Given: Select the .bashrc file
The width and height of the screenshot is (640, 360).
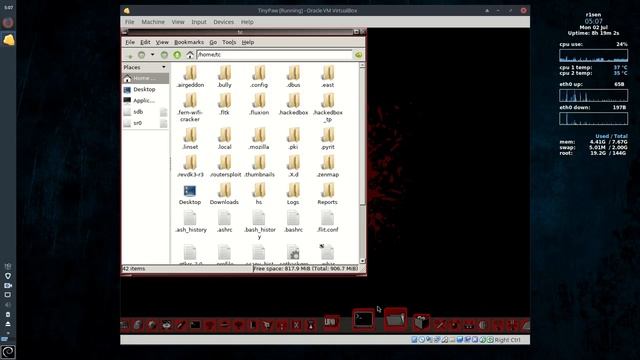Looking at the screenshot, I should 293,222.
